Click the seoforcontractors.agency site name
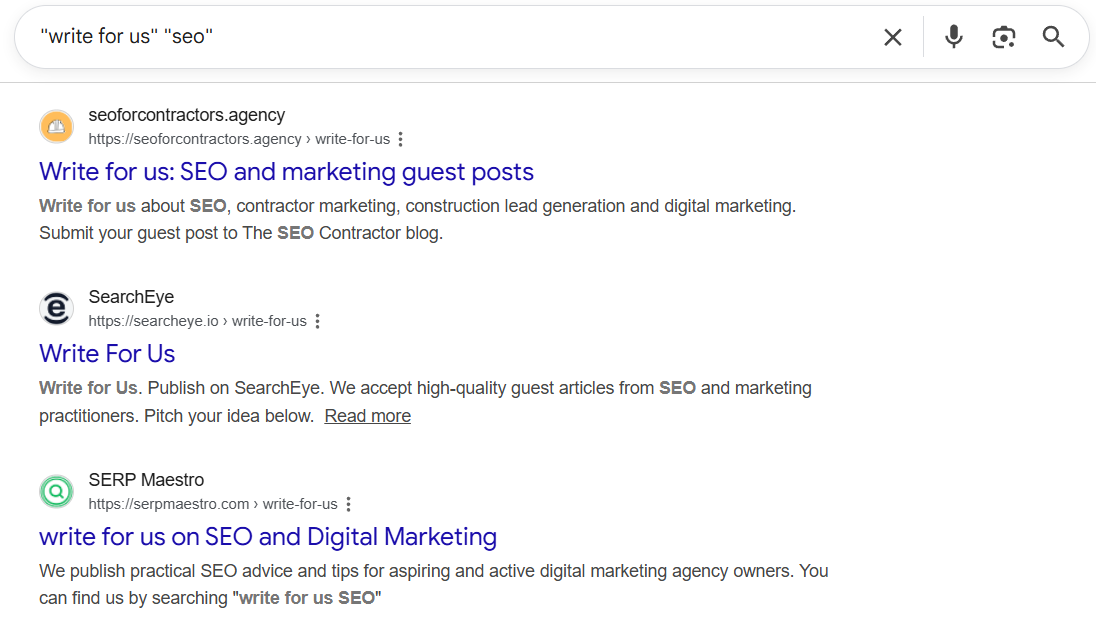This screenshot has width=1096, height=636. click(x=187, y=115)
